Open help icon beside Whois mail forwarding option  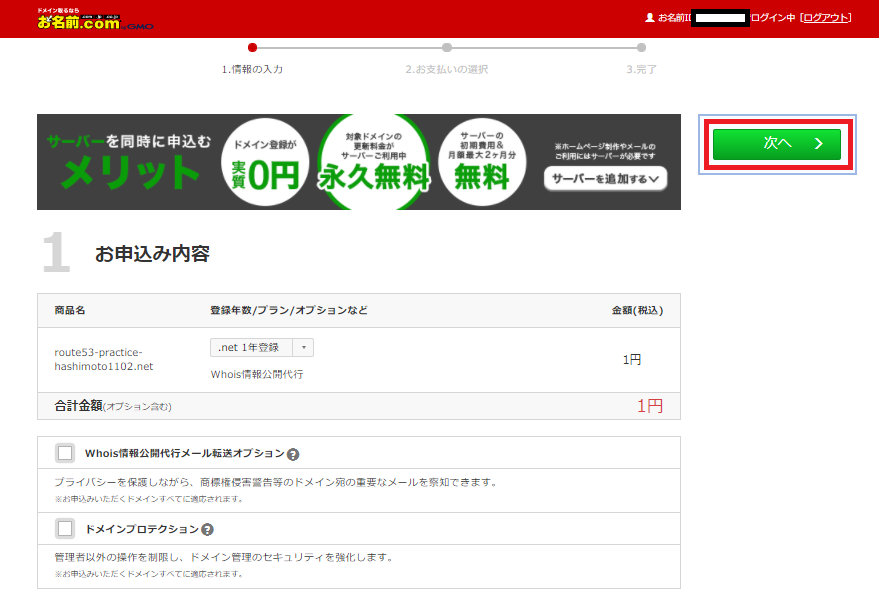[x=293, y=454]
